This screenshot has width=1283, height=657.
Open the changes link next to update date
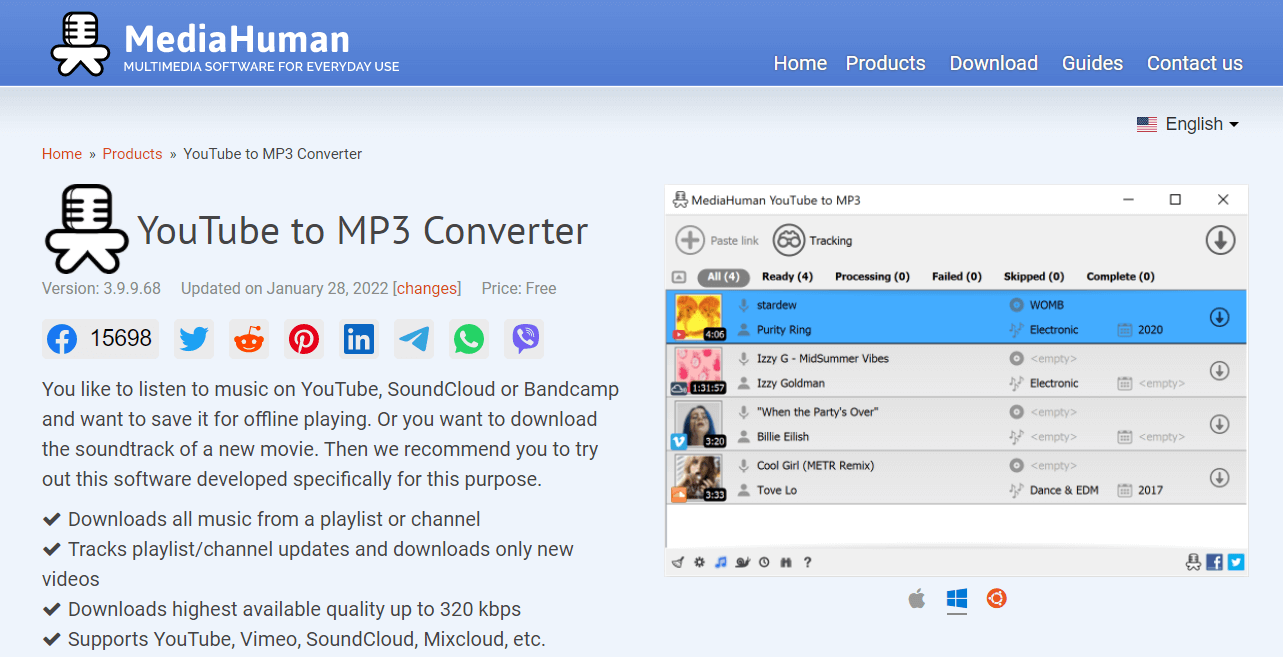click(x=427, y=288)
